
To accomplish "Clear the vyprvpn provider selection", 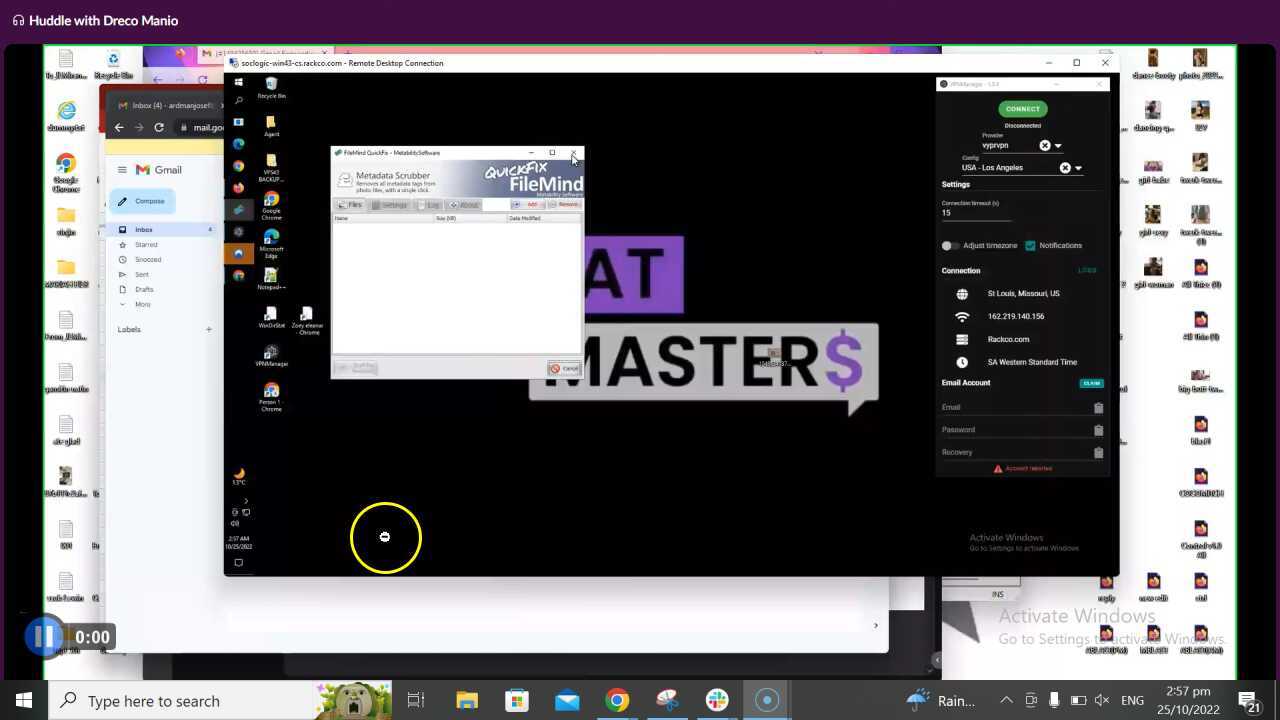I will [x=1045, y=146].
